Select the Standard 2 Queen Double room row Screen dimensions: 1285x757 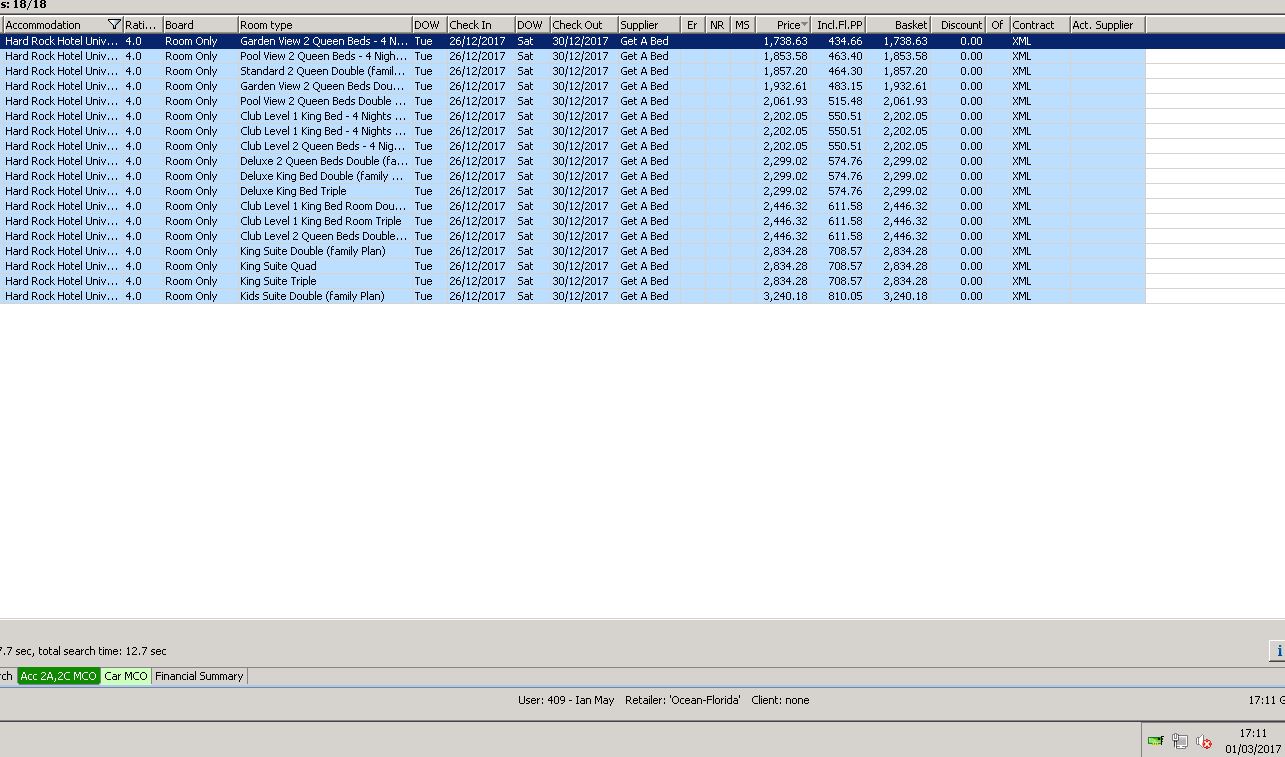click(572, 71)
